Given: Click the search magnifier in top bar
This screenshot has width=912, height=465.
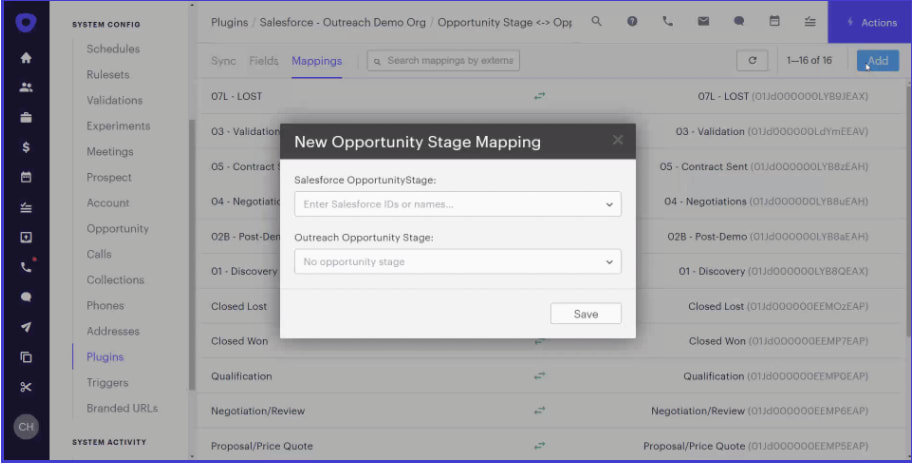Looking at the screenshot, I should coord(596,22).
